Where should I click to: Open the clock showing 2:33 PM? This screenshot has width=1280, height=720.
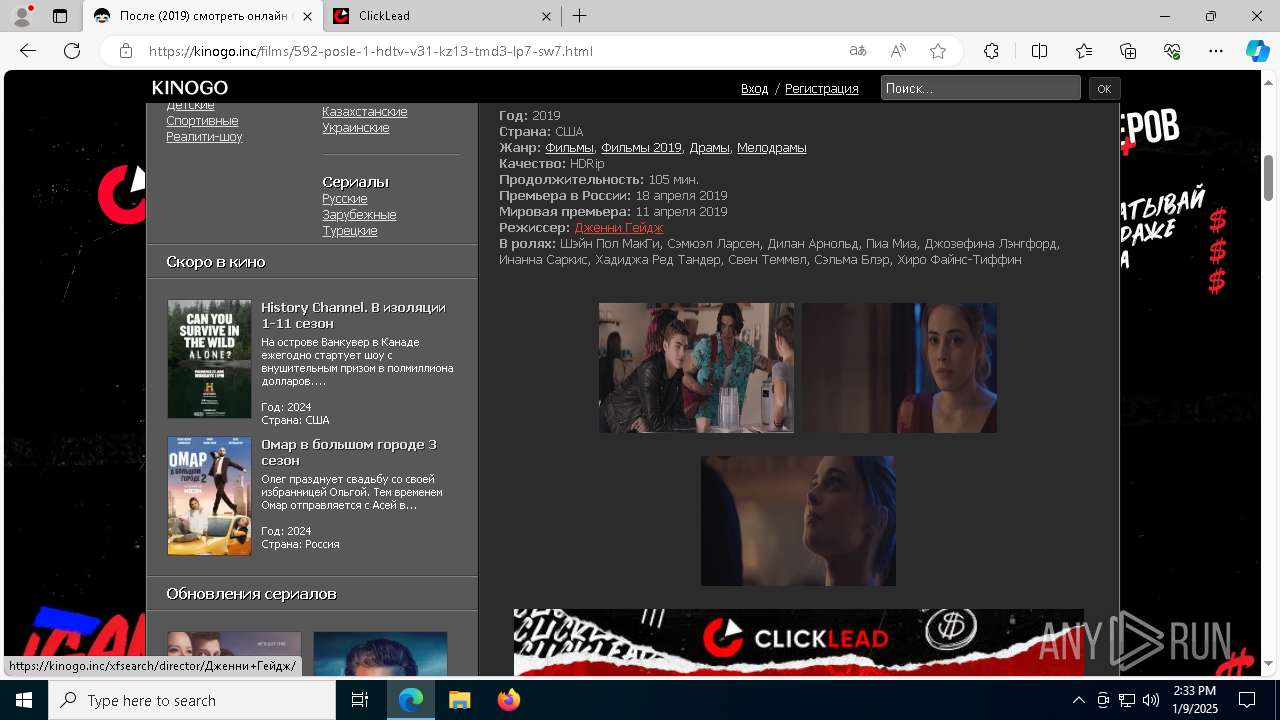(x=1194, y=700)
